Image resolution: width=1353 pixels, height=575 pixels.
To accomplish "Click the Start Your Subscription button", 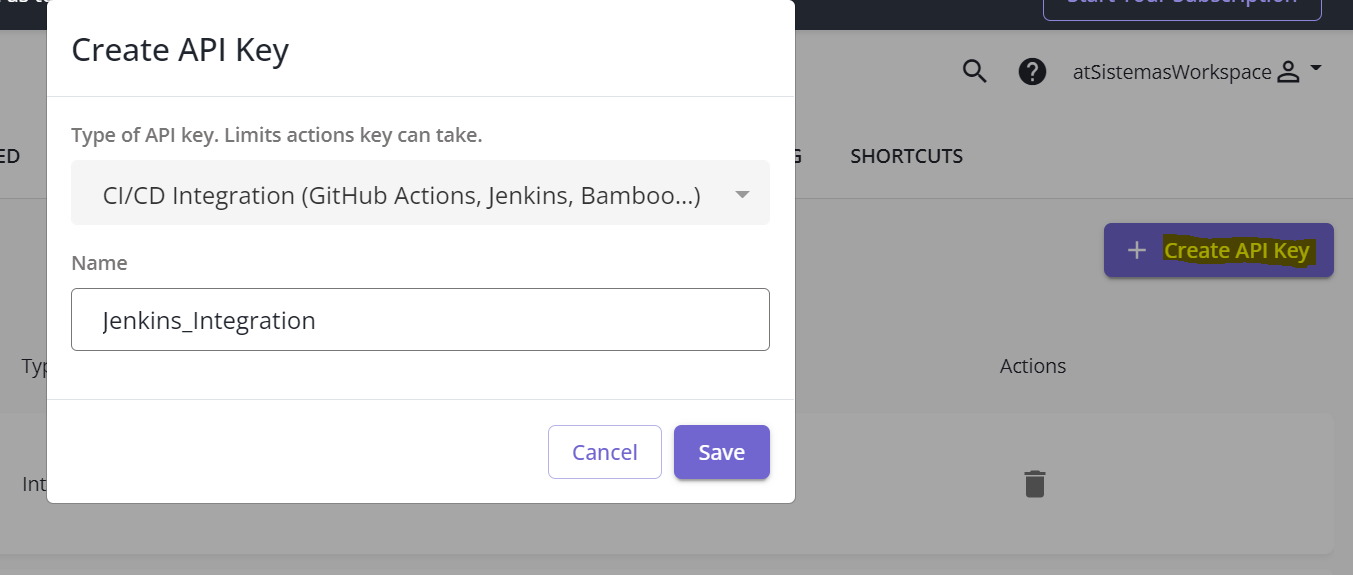I will coord(1181,5).
